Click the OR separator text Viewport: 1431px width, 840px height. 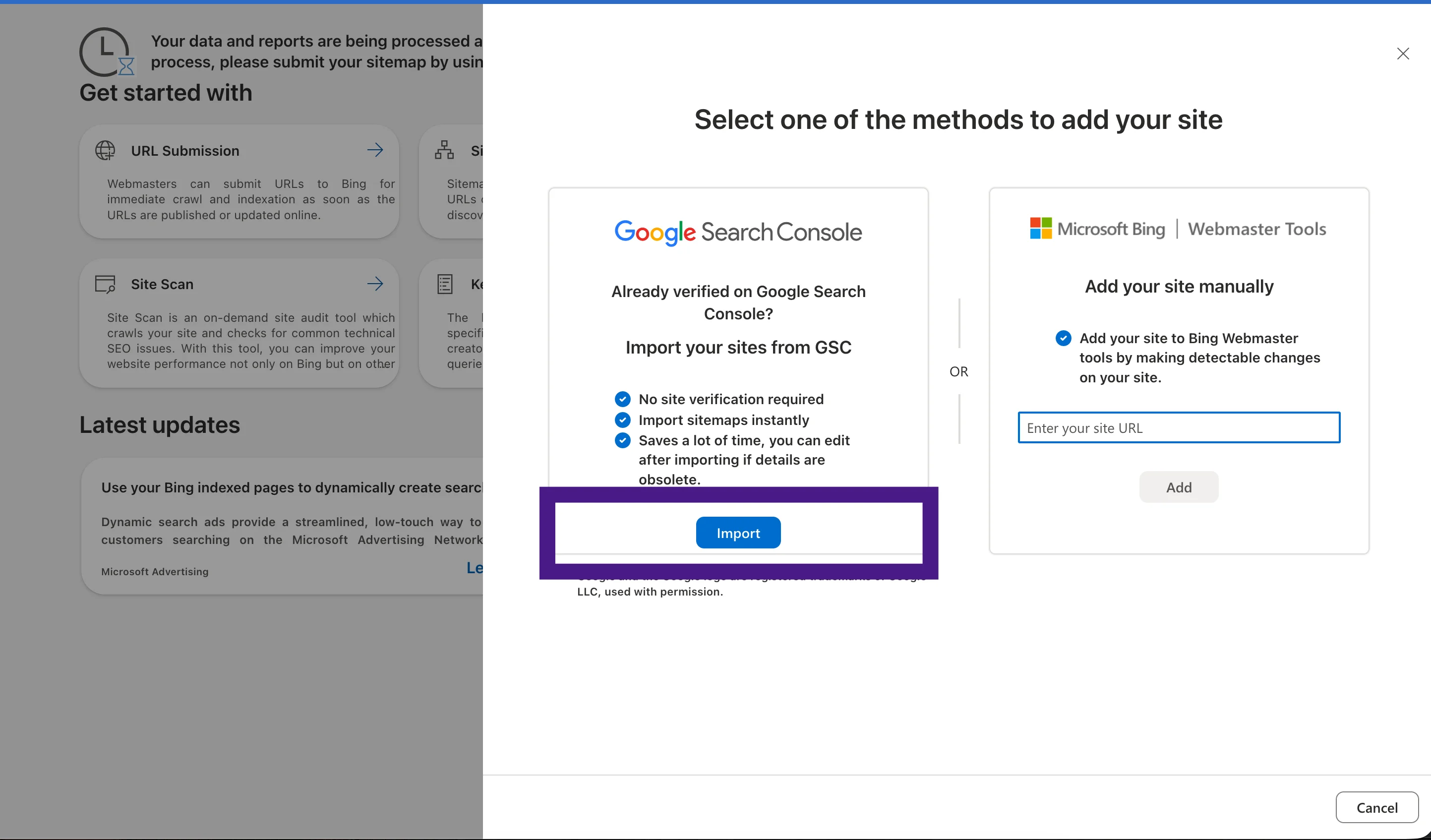coord(958,371)
